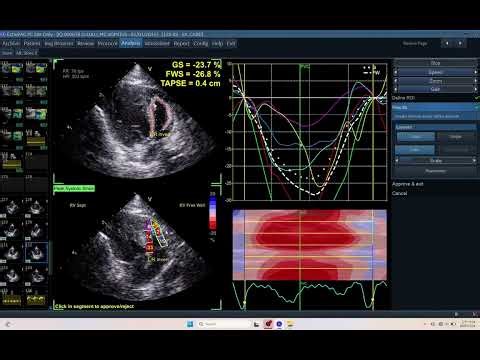The image size is (480, 360).
Task: Increase Speed with right arrow
Action: pos(475,72)
